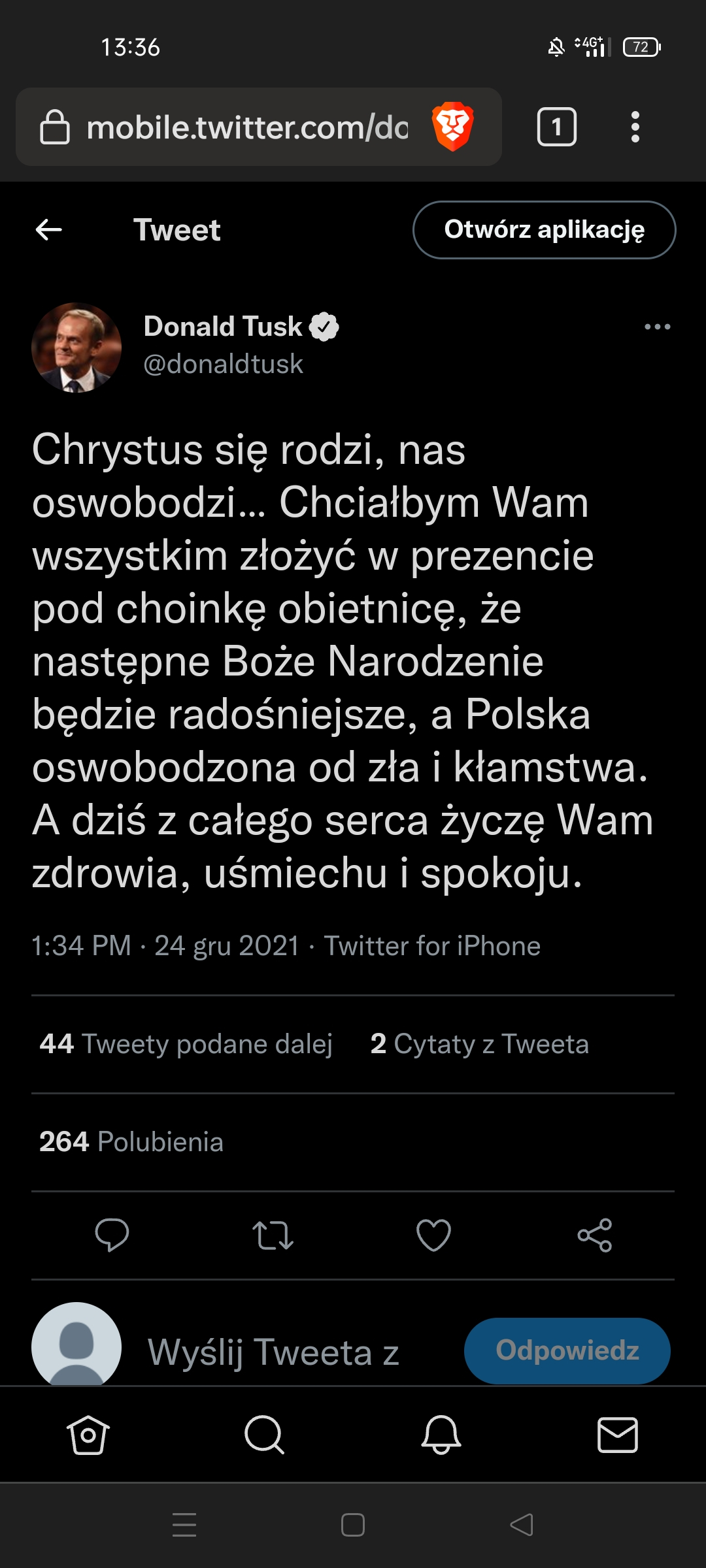This screenshot has height=1568, width=706.
Task: Open Donald Tusk's profile picture
Action: click(76, 348)
